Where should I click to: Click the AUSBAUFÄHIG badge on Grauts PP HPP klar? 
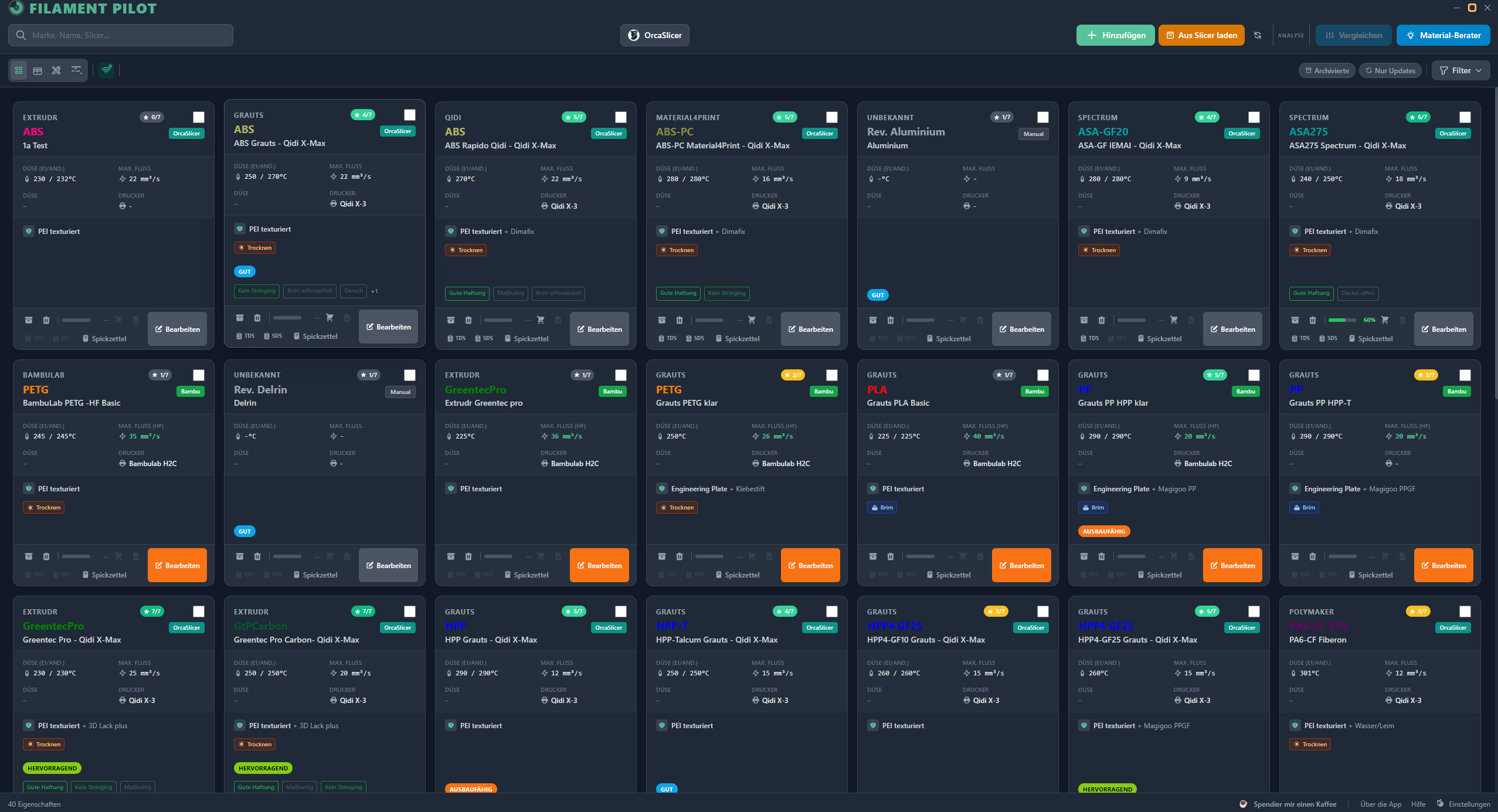(1104, 531)
